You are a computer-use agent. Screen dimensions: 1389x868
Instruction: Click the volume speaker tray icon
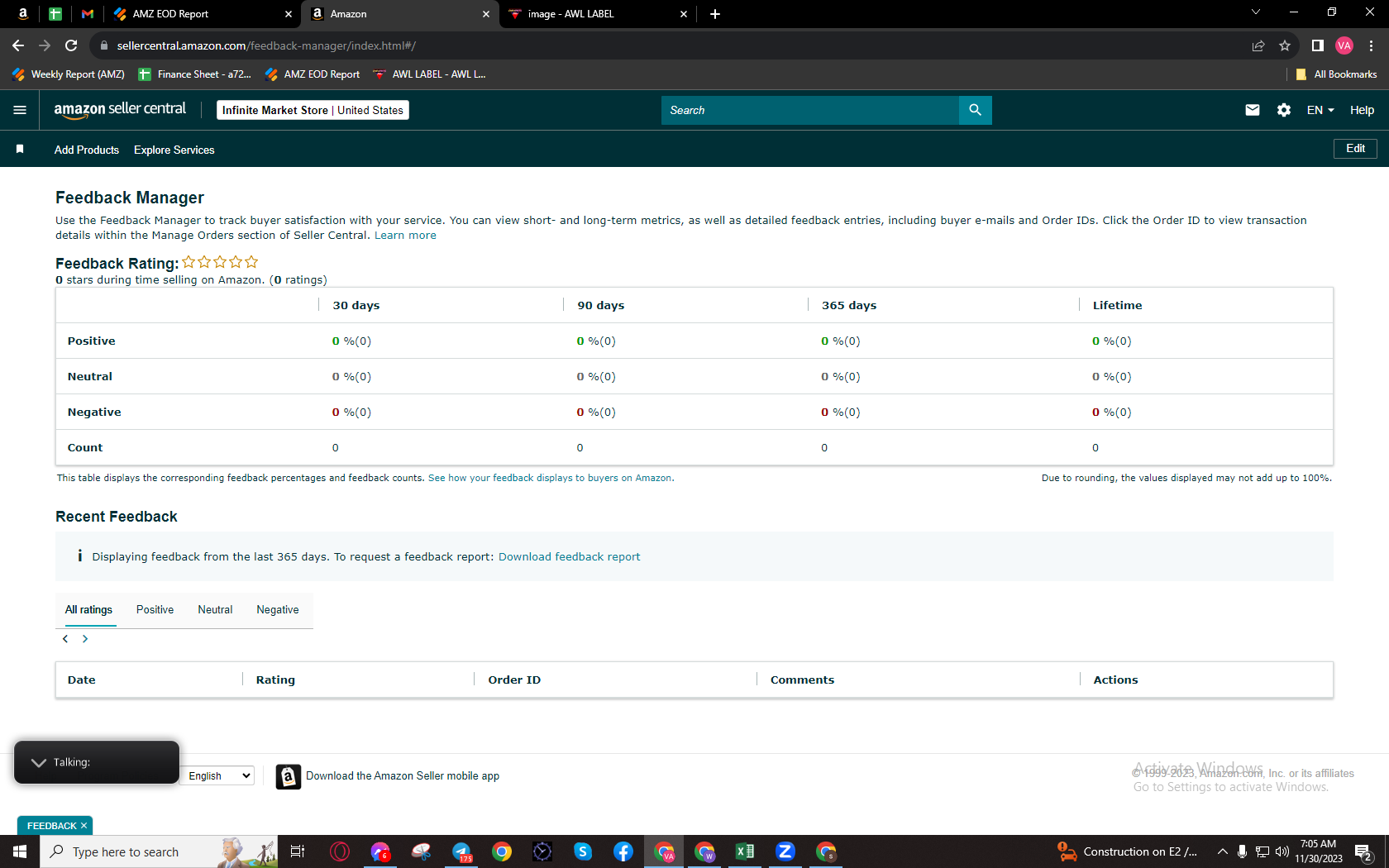click(x=1282, y=851)
